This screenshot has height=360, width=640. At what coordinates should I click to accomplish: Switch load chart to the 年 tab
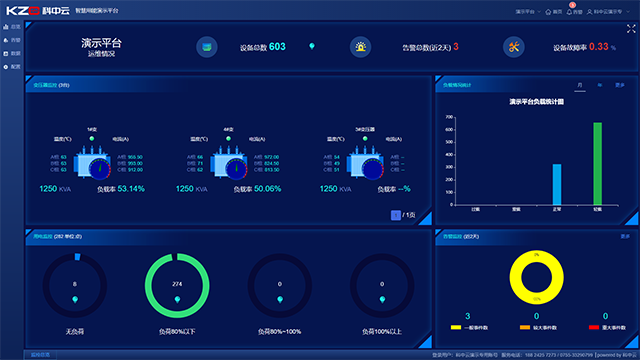pyautogui.click(x=600, y=85)
